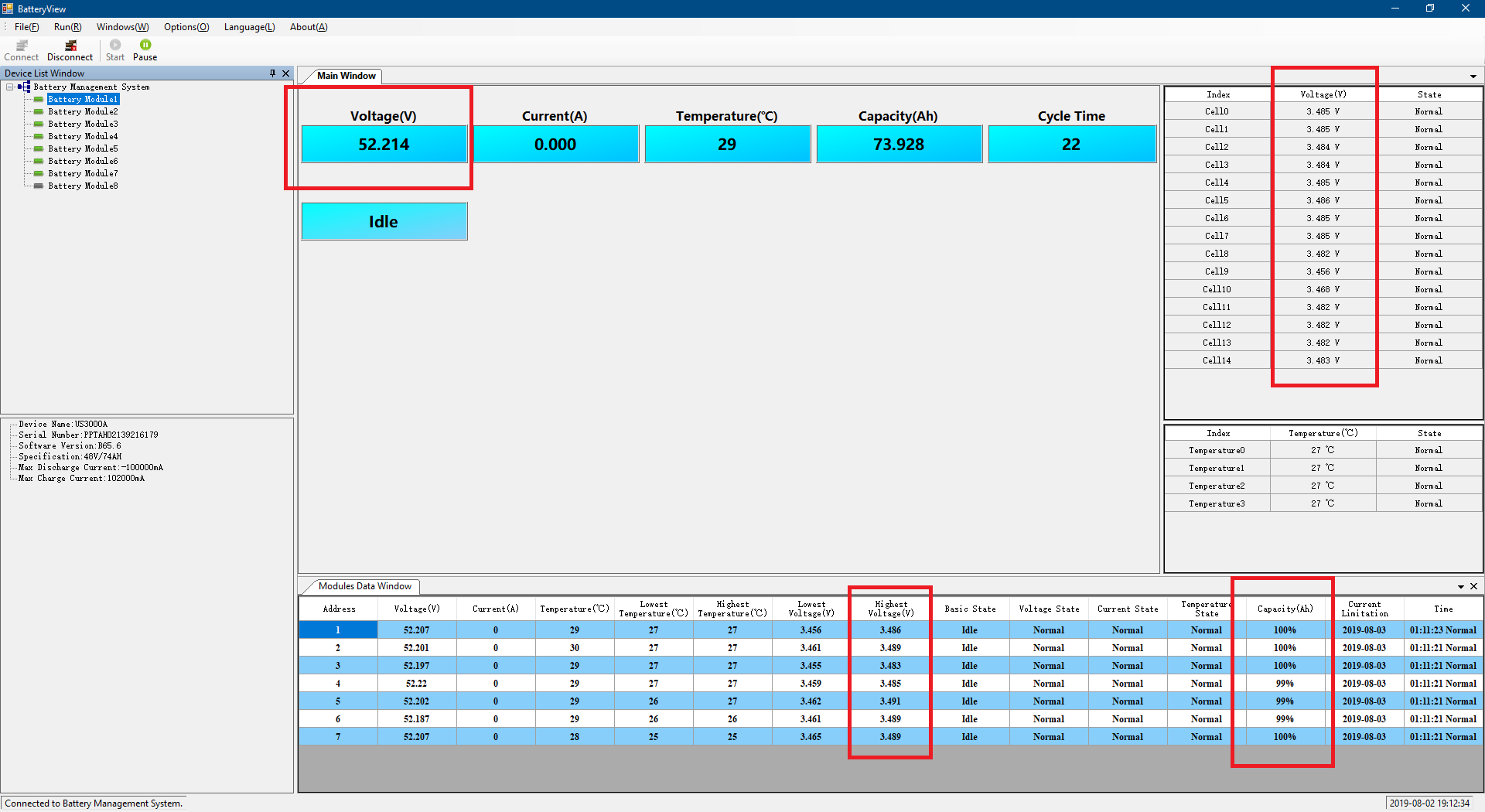1485x812 pixels.
Task: Click the Connect toolbar icon
Action: [x=21, y=46]
